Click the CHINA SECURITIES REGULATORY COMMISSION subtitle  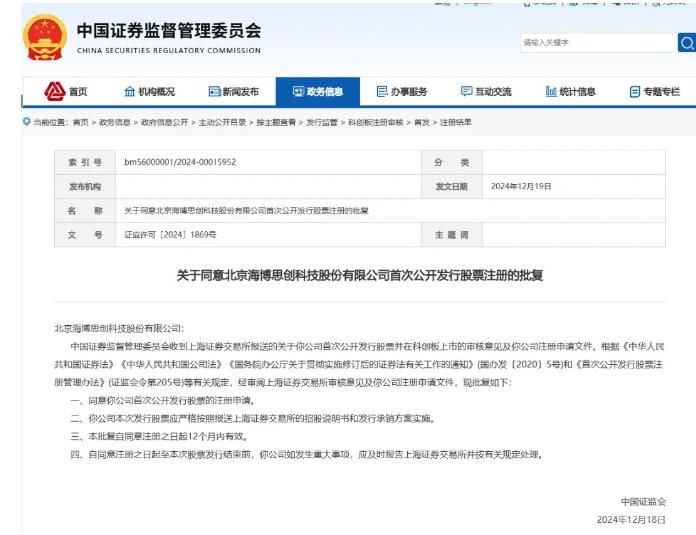click(x=169, y=51)
